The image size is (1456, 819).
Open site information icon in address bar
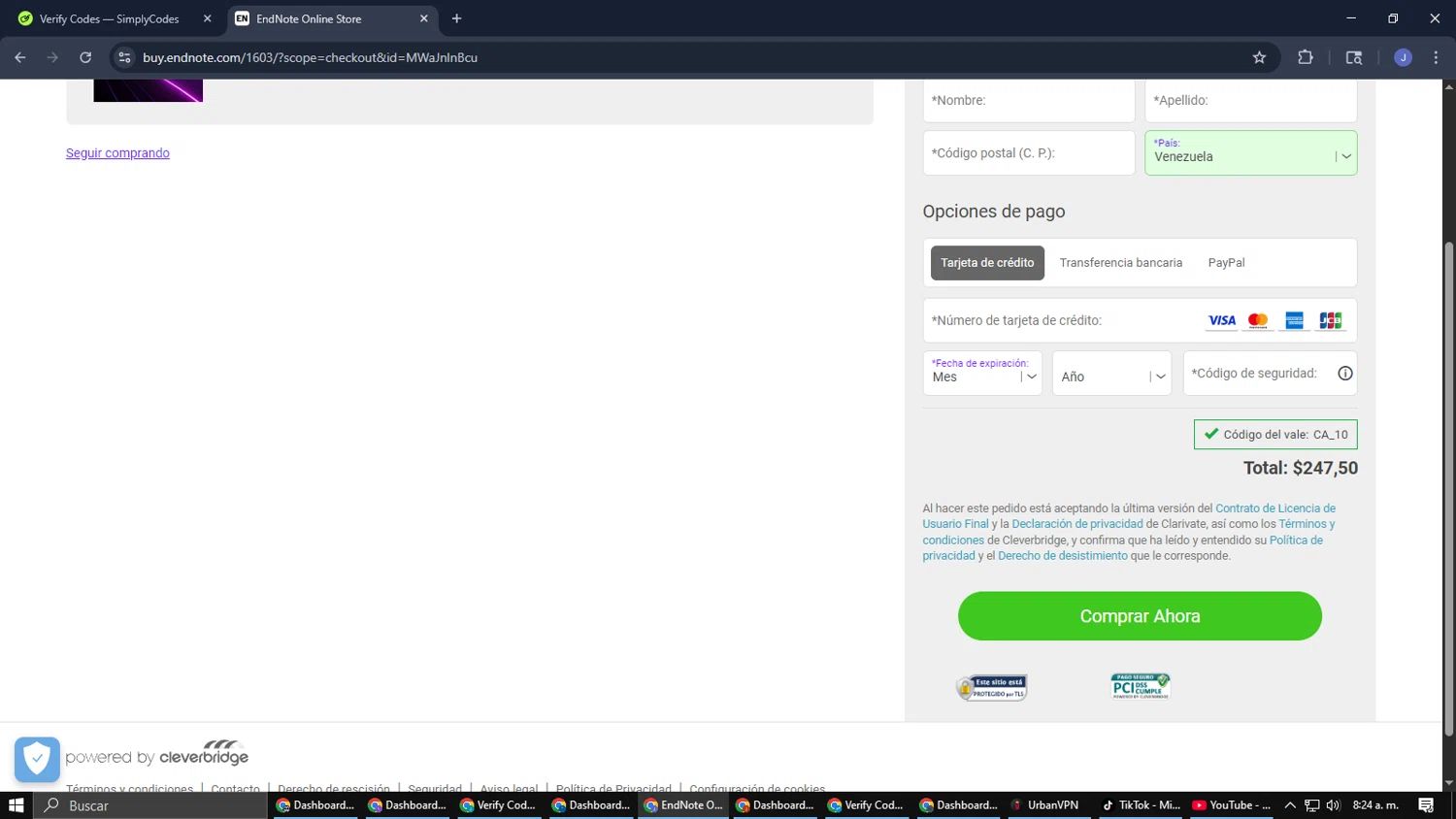pyautogui.click(x=124, y=57)
